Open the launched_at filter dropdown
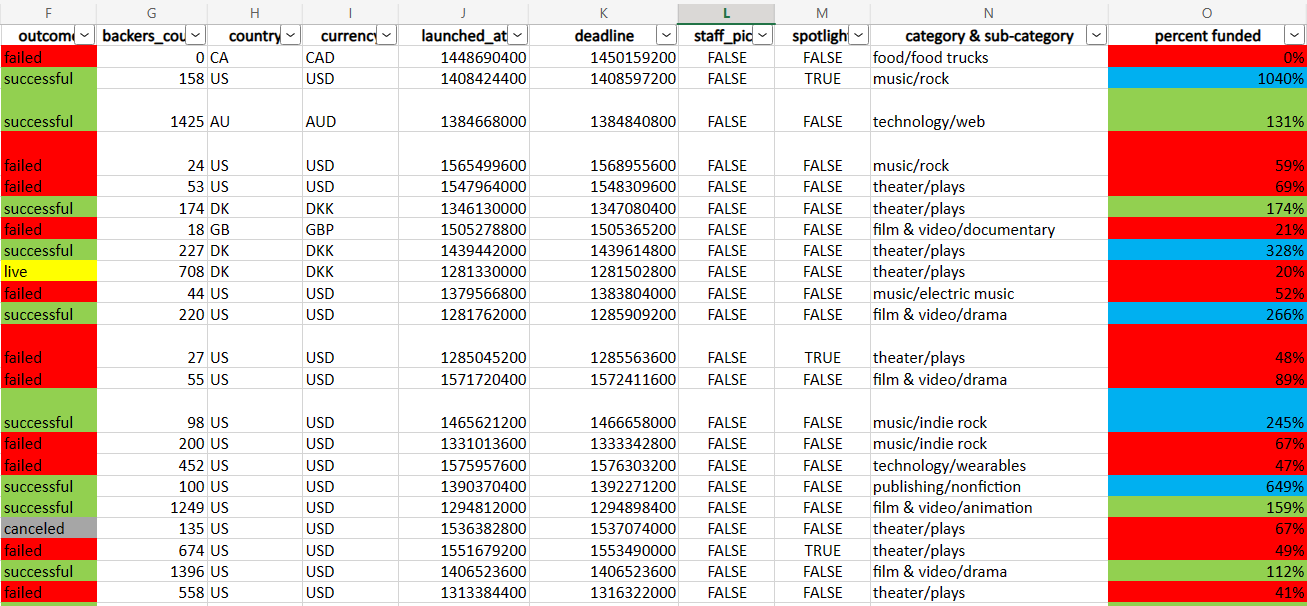1307x606 pixels. [517, 35]
